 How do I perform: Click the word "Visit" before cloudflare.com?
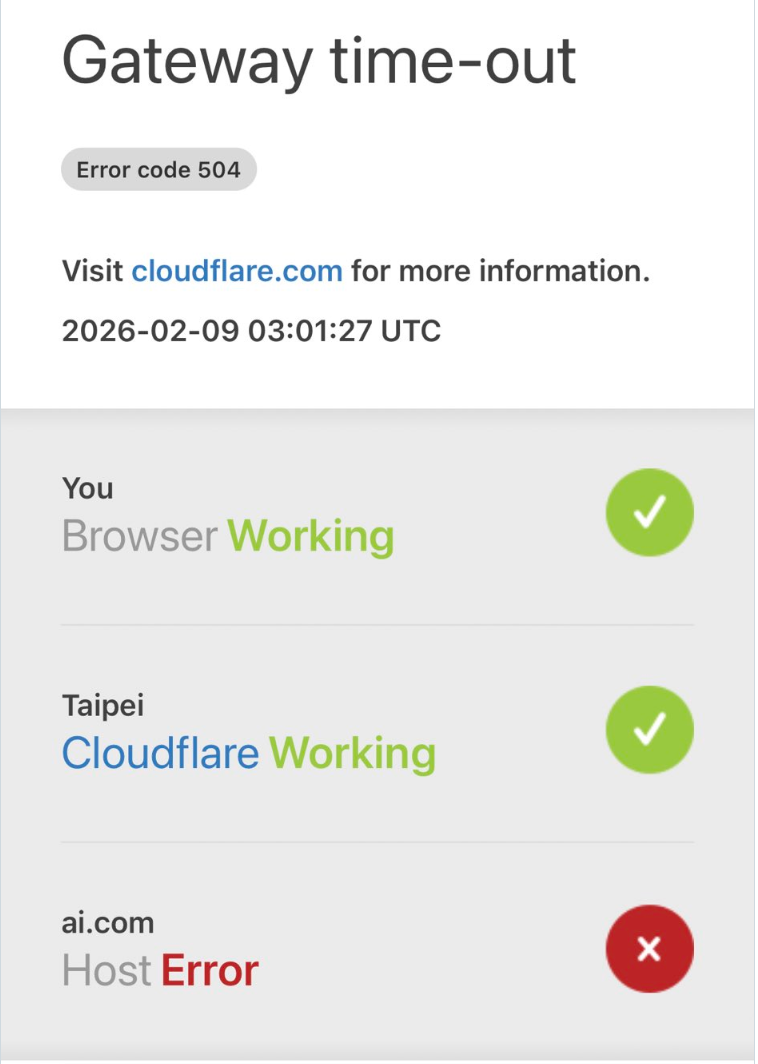(93, 271)
